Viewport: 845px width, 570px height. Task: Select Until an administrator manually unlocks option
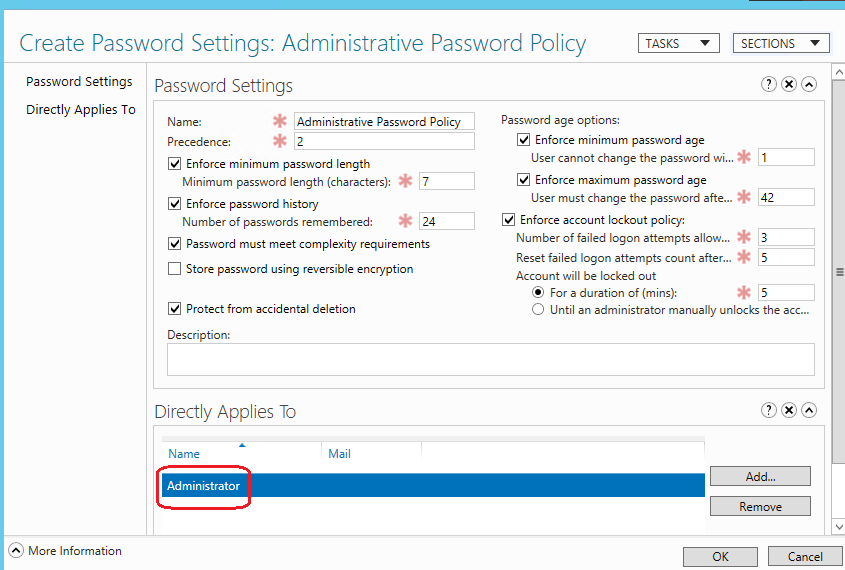coord(539,310)
